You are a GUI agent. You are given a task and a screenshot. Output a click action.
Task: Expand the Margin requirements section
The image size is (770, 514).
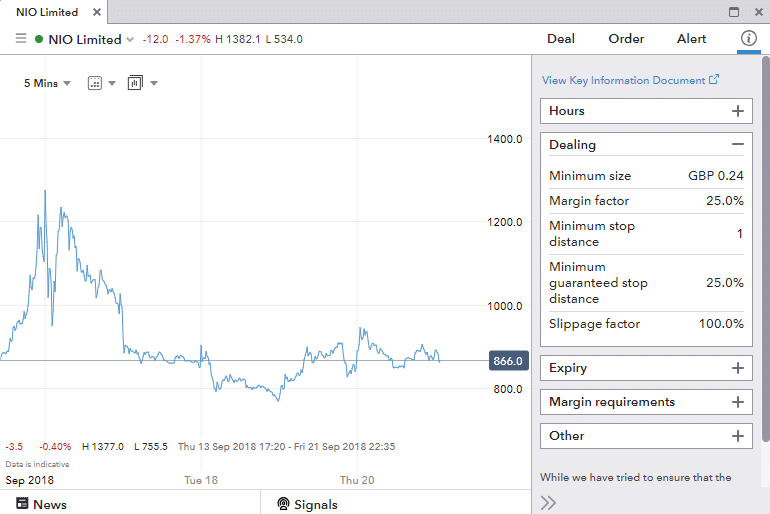tap(738, 402)
